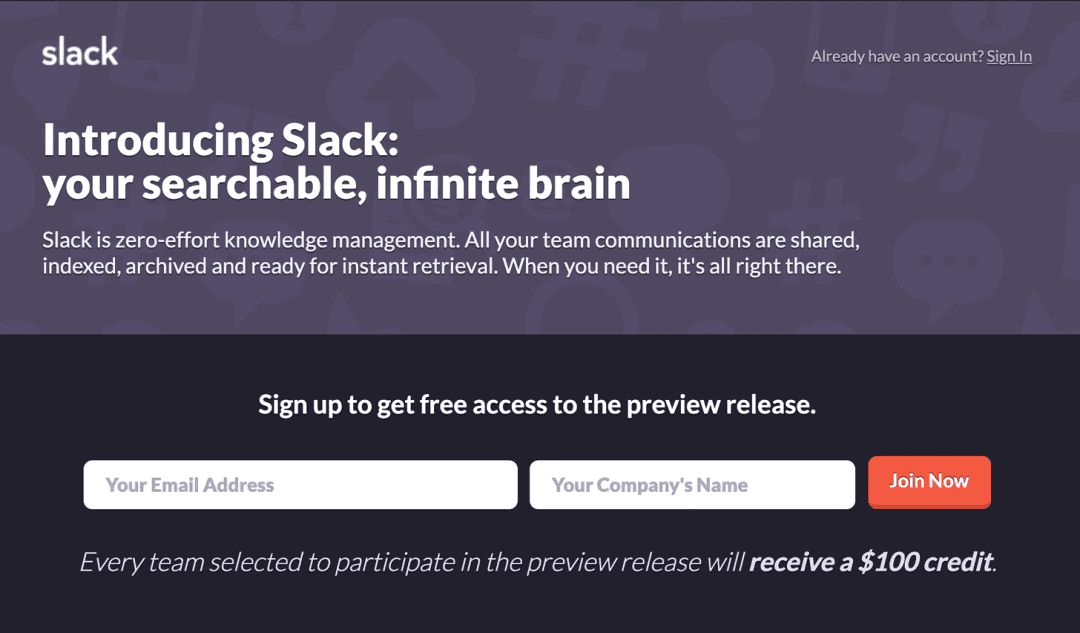This screenshot has height=633, width=1080.
Task: Open the Sign In link
Action: [1009, 56]
